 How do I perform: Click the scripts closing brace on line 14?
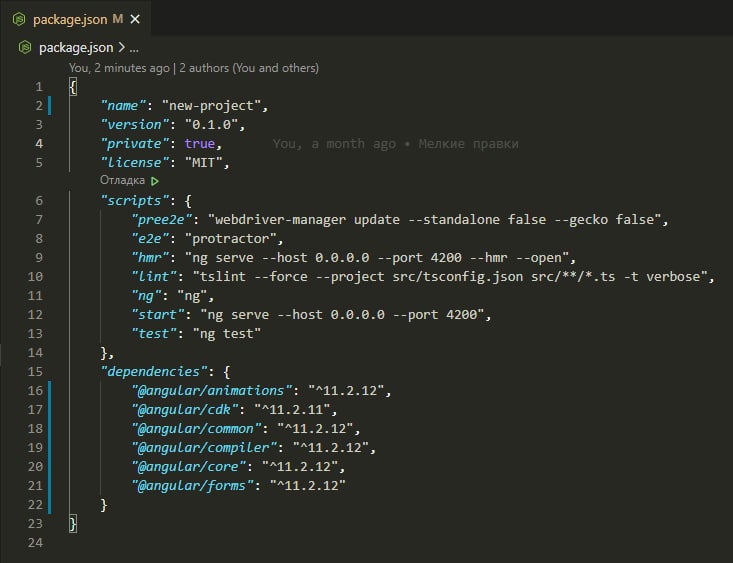click(x=104, y=353)
